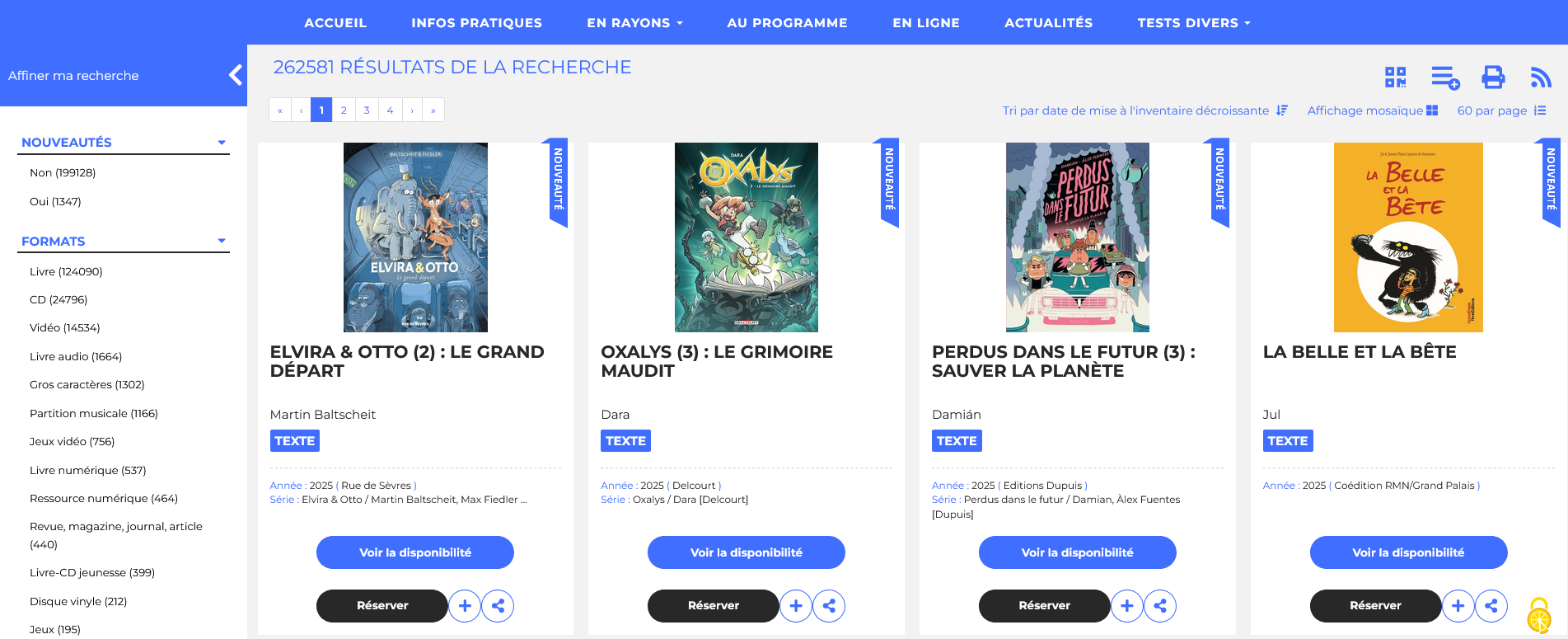Viewport: 1568px width, 639px height.
Task: Click the add-to-list icon in toolbar
Action: coord(1445,78)
